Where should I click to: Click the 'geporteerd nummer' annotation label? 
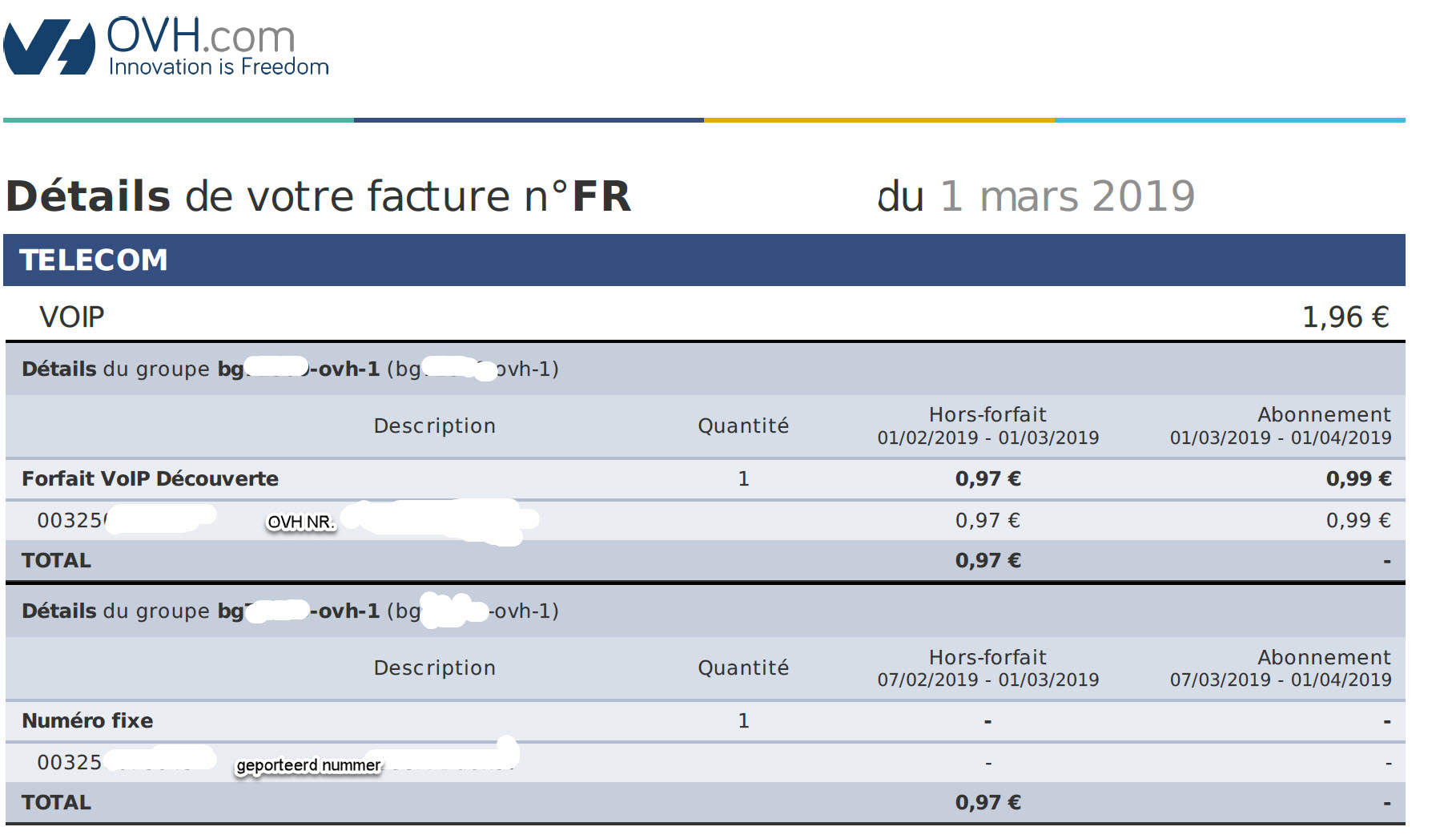308,765
